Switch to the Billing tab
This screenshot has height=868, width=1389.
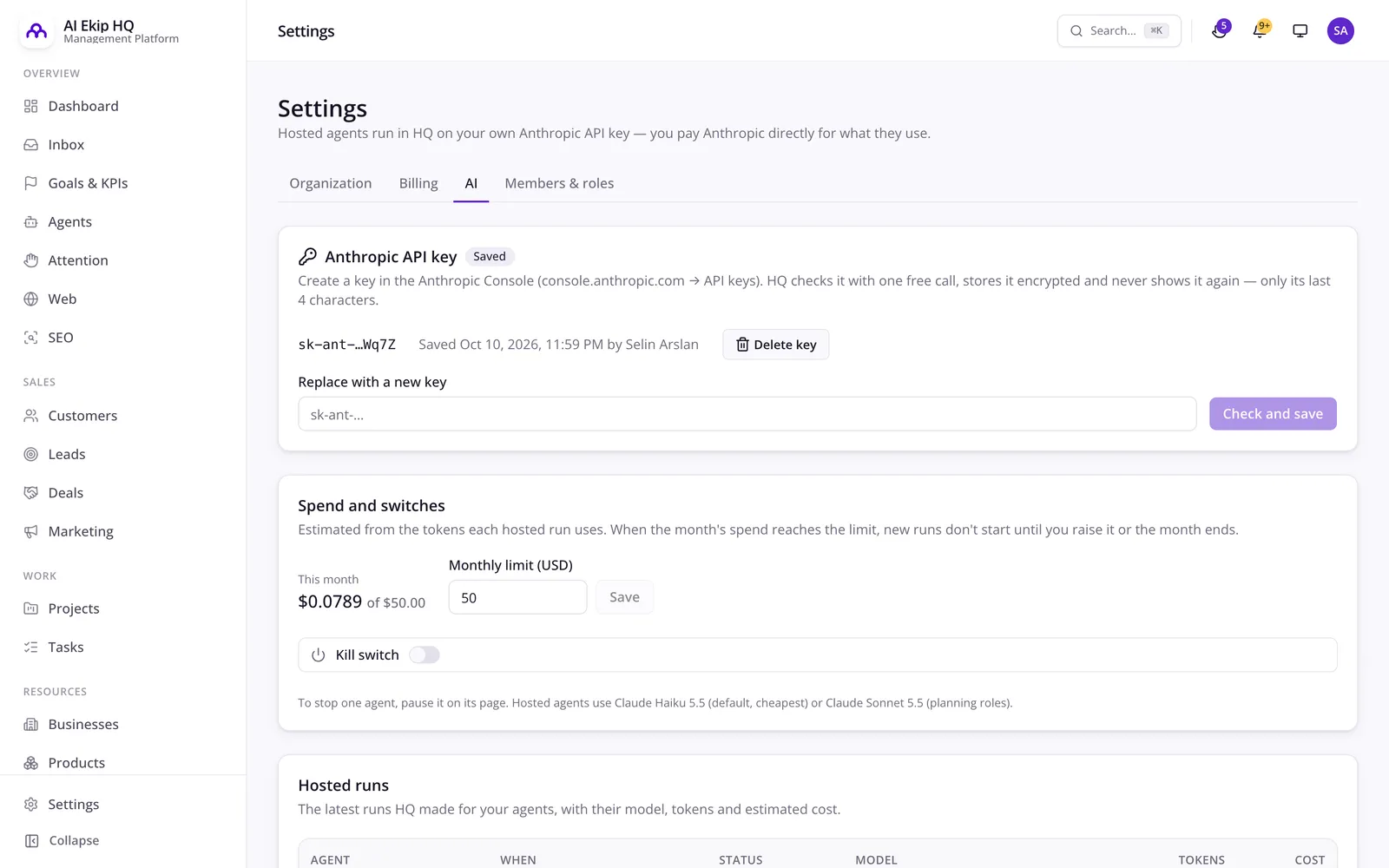point(418,183)
